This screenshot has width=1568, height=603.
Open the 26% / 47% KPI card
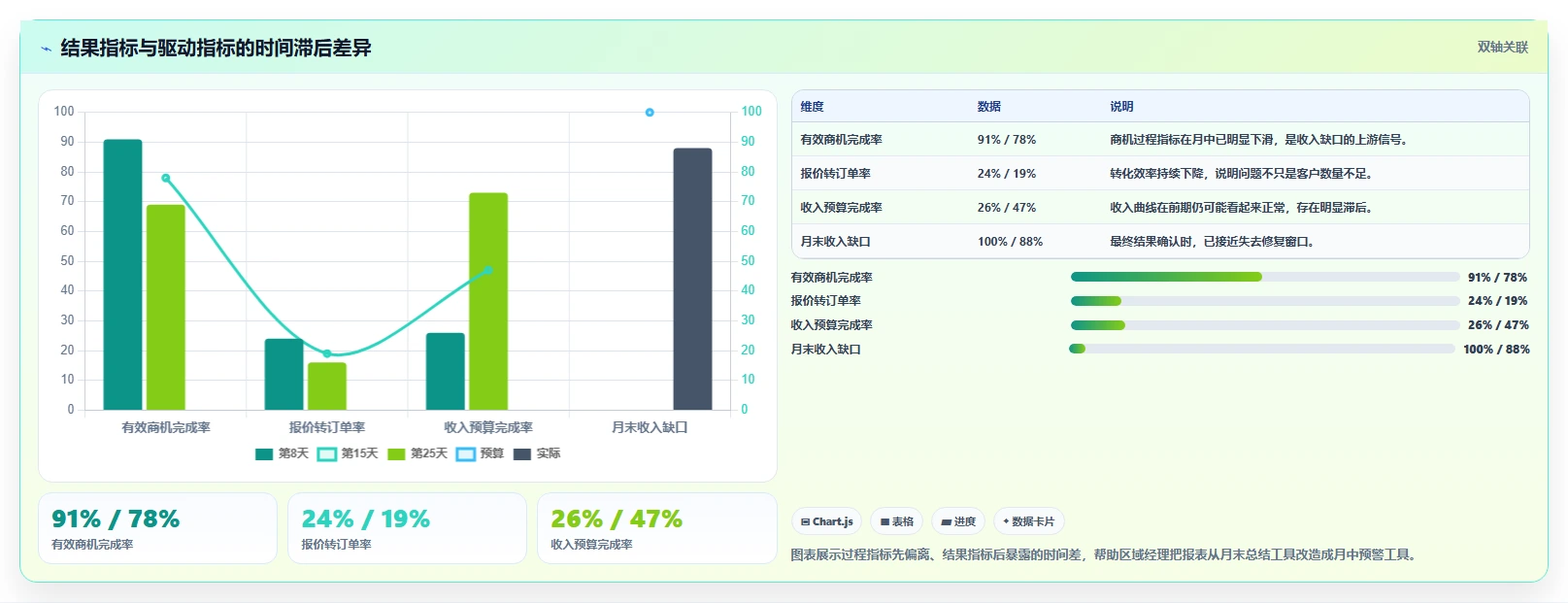click(656, 528)
